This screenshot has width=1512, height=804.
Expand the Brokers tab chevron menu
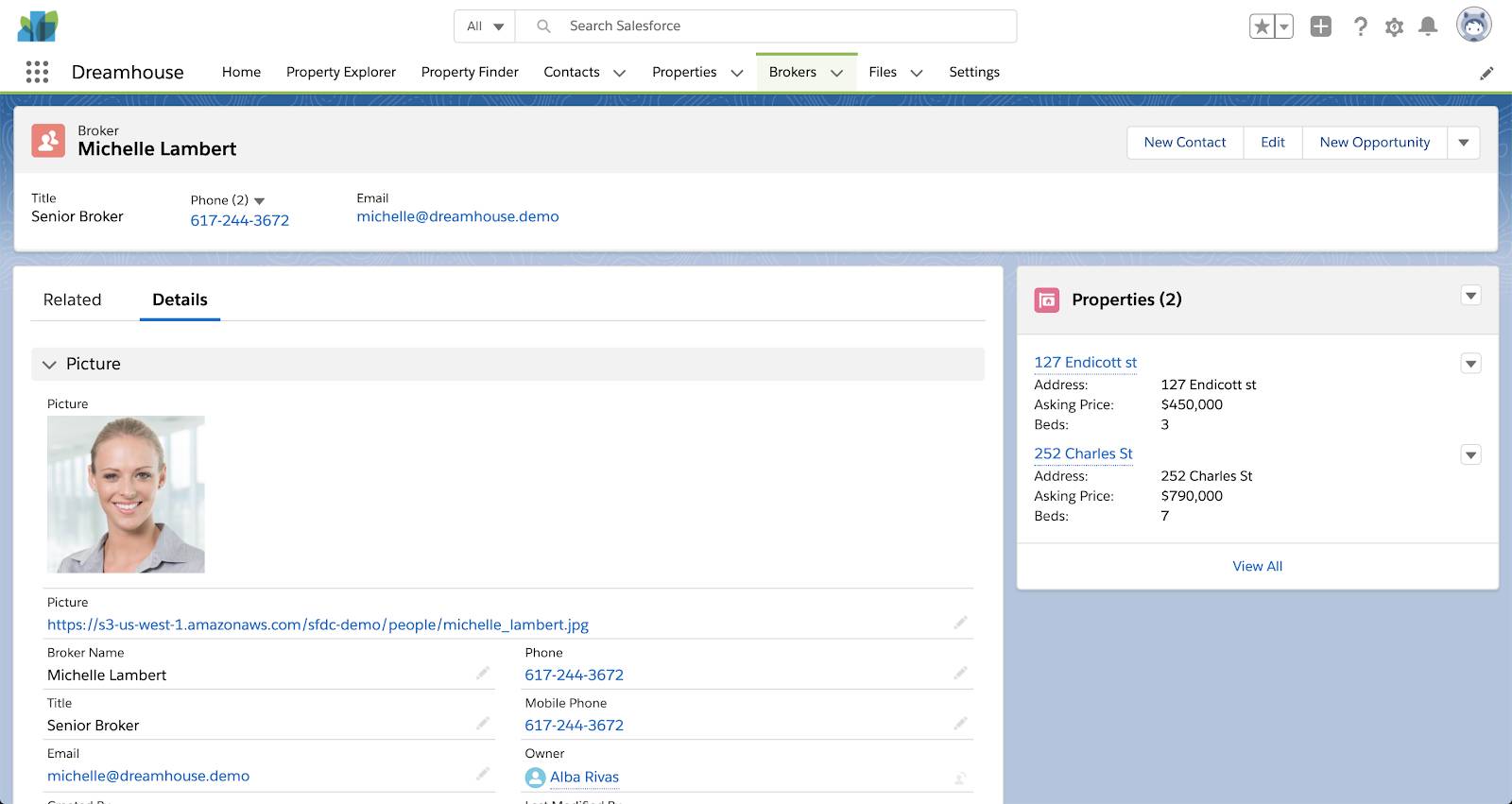(x=836, y=73)
